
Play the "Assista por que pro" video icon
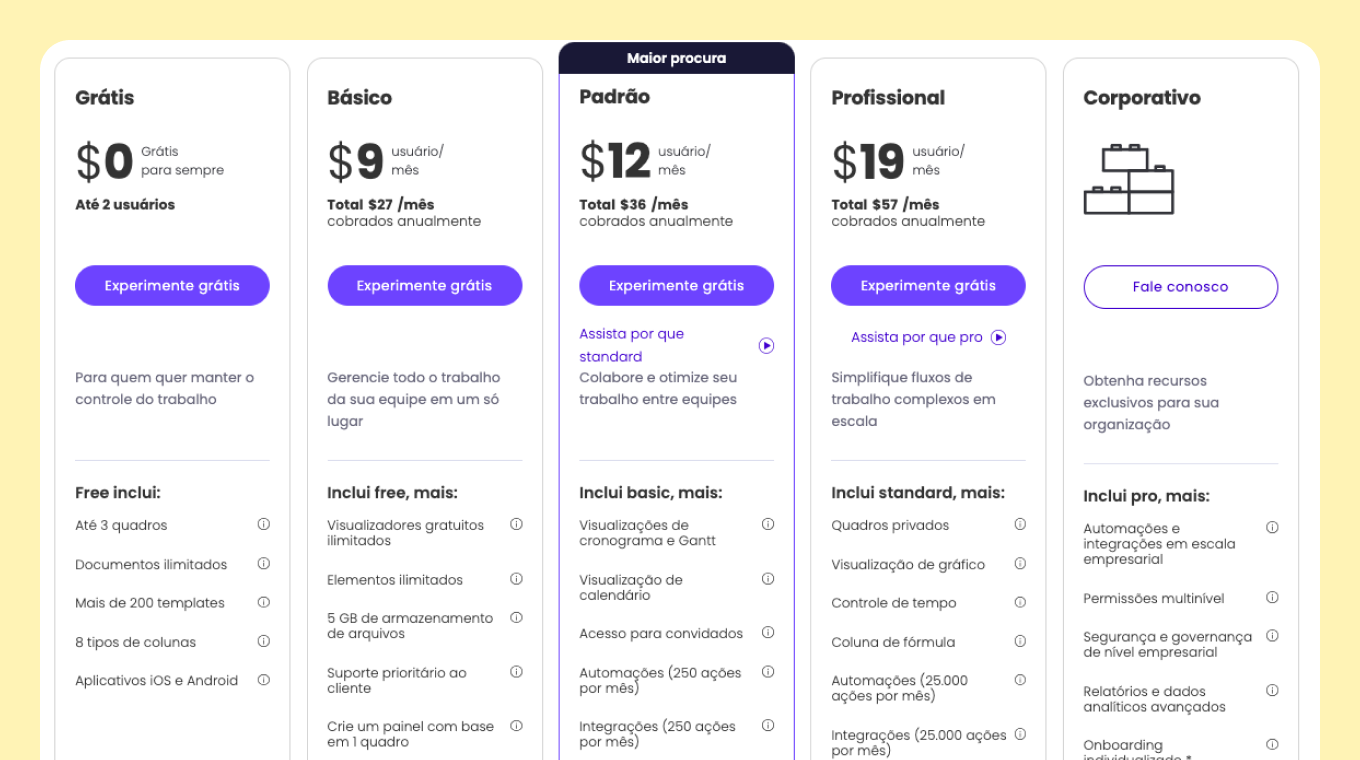tap(998, 337)
